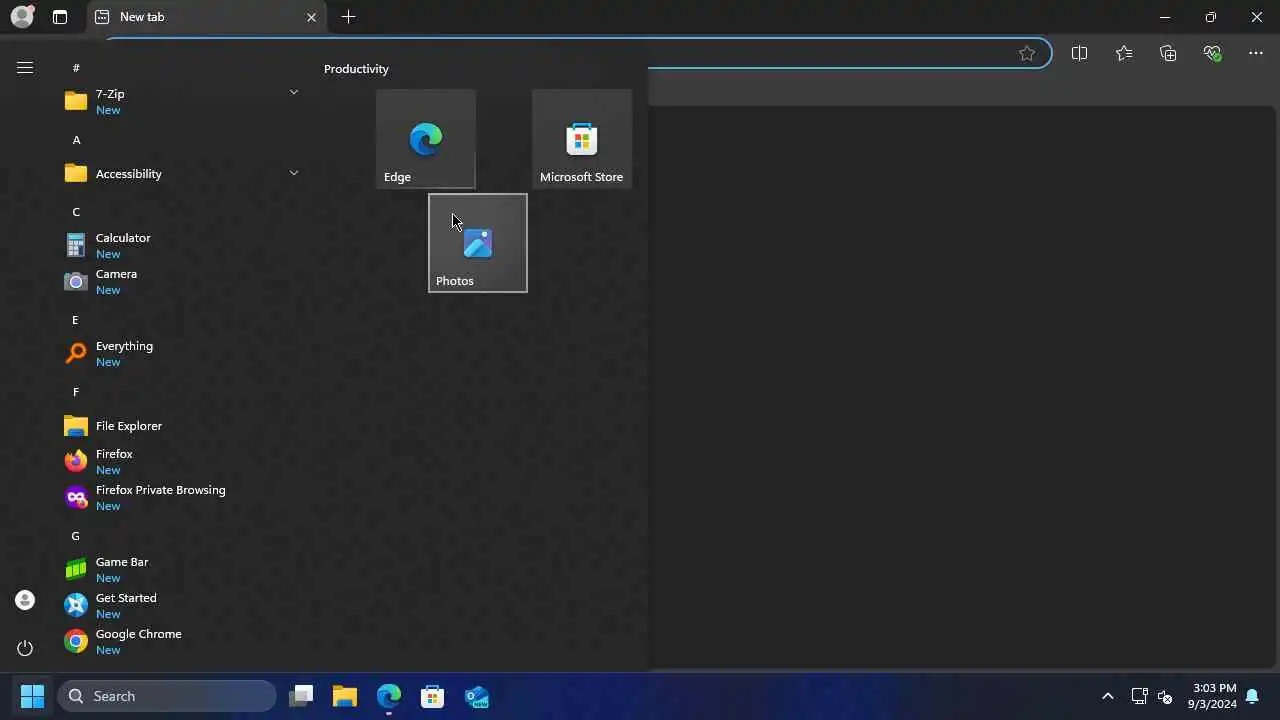Open the Edge Favorites list
The height and width of the screenshot is (720, 1280).
click(x=1124, y=54)
